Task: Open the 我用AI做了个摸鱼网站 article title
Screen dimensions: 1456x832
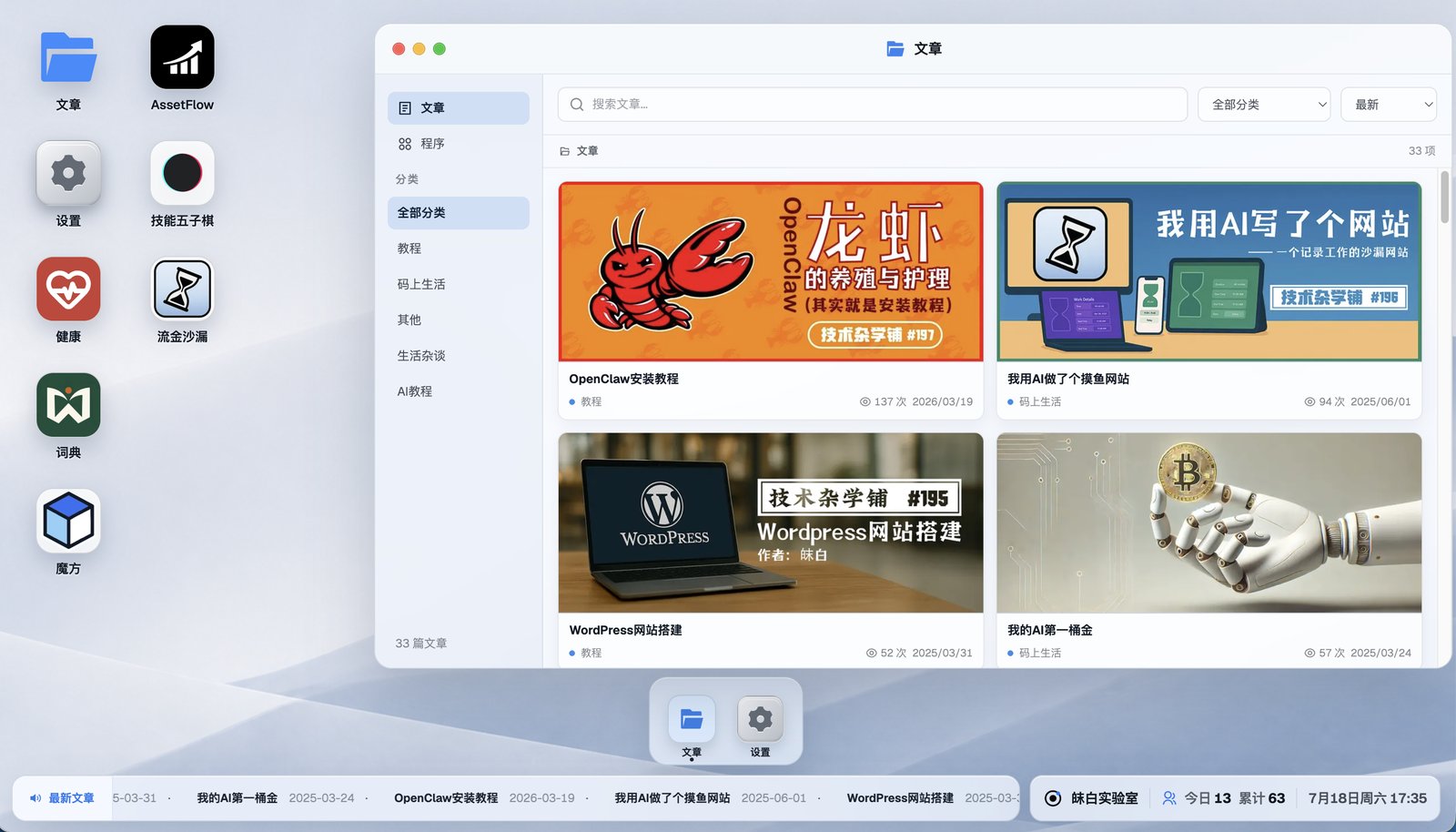Action: click(x=1068, y=379)
